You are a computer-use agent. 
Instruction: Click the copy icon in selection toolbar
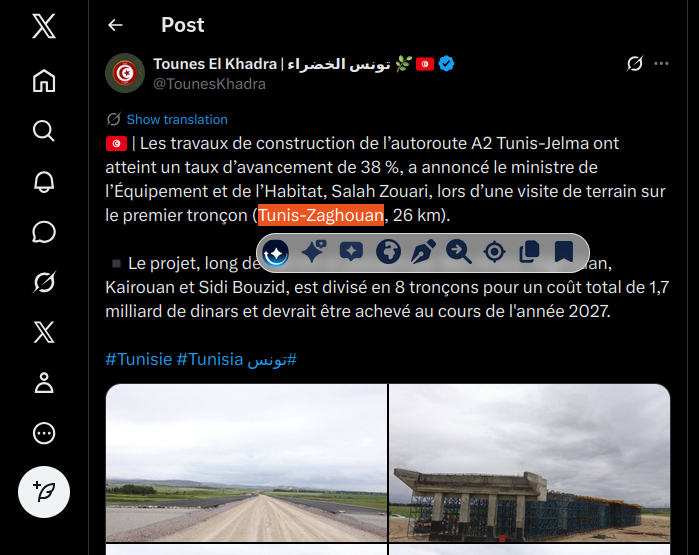pyautogui.click(x=529, y=252)
